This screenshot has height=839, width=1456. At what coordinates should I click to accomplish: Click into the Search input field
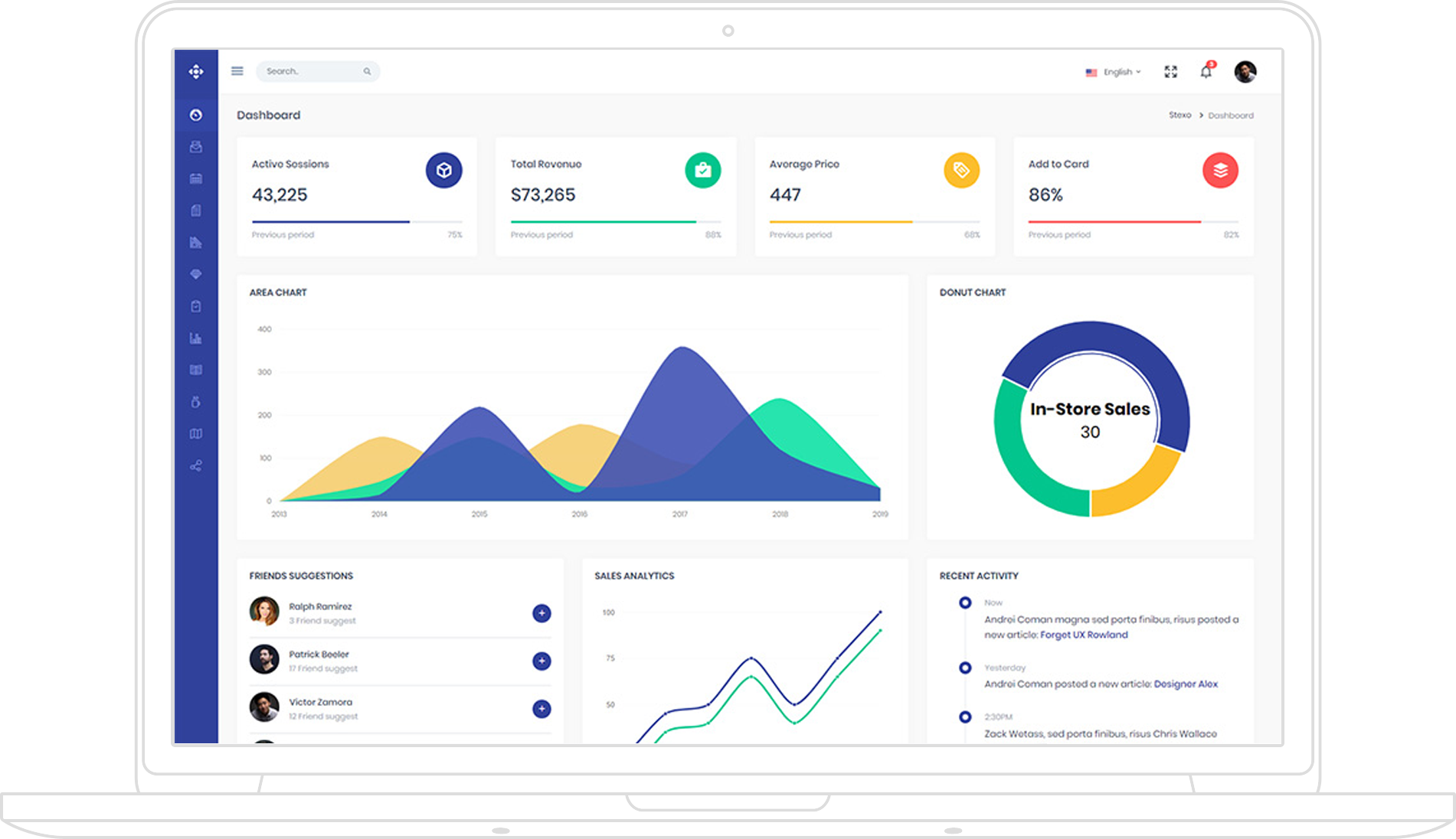click(310, 71)
